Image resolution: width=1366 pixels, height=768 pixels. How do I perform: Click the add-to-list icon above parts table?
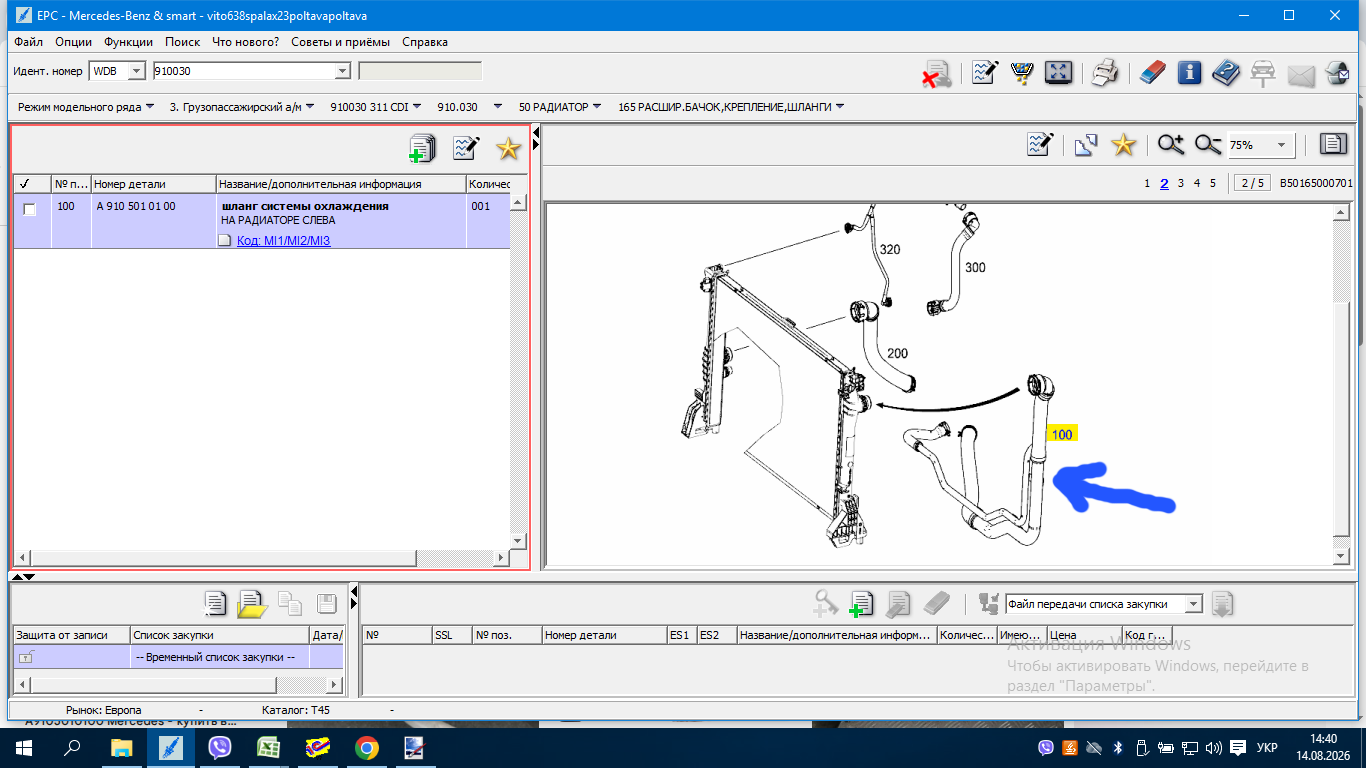pyautogui.click(x=423, y=148)
